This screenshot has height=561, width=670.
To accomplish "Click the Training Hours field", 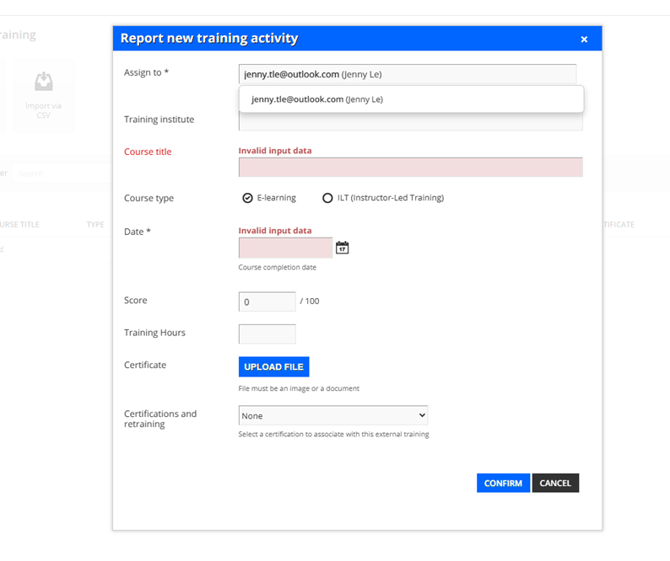I will [x=267, y=334].
